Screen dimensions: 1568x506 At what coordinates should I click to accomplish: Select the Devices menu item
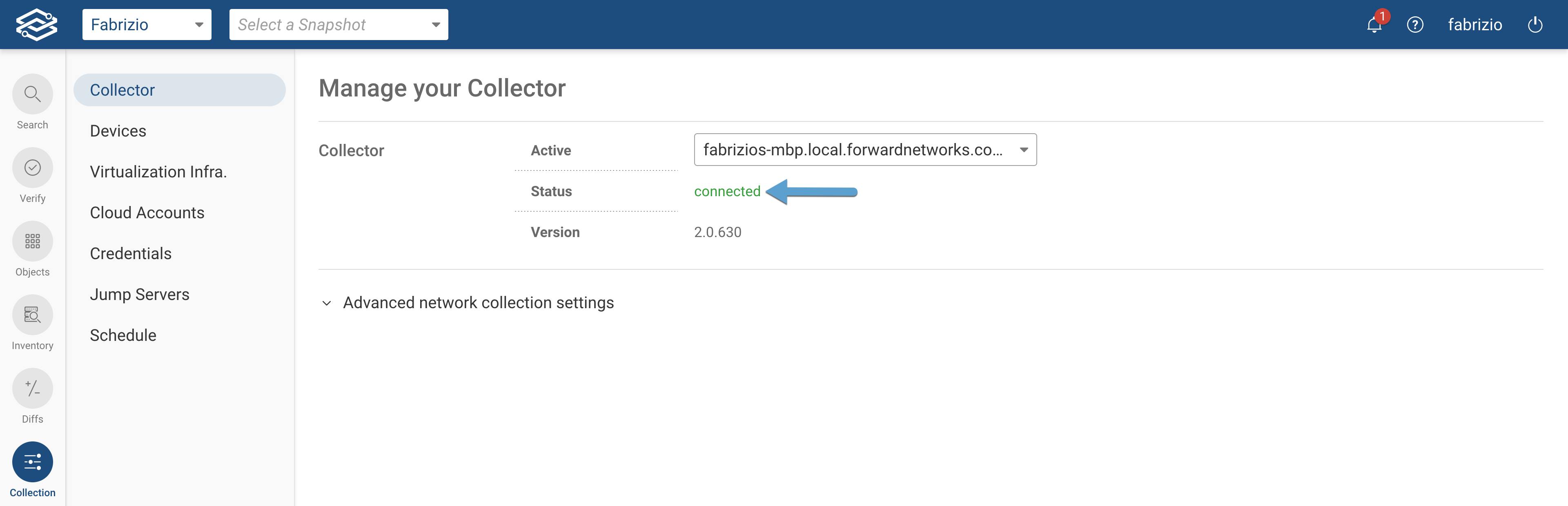click(118, 131)
